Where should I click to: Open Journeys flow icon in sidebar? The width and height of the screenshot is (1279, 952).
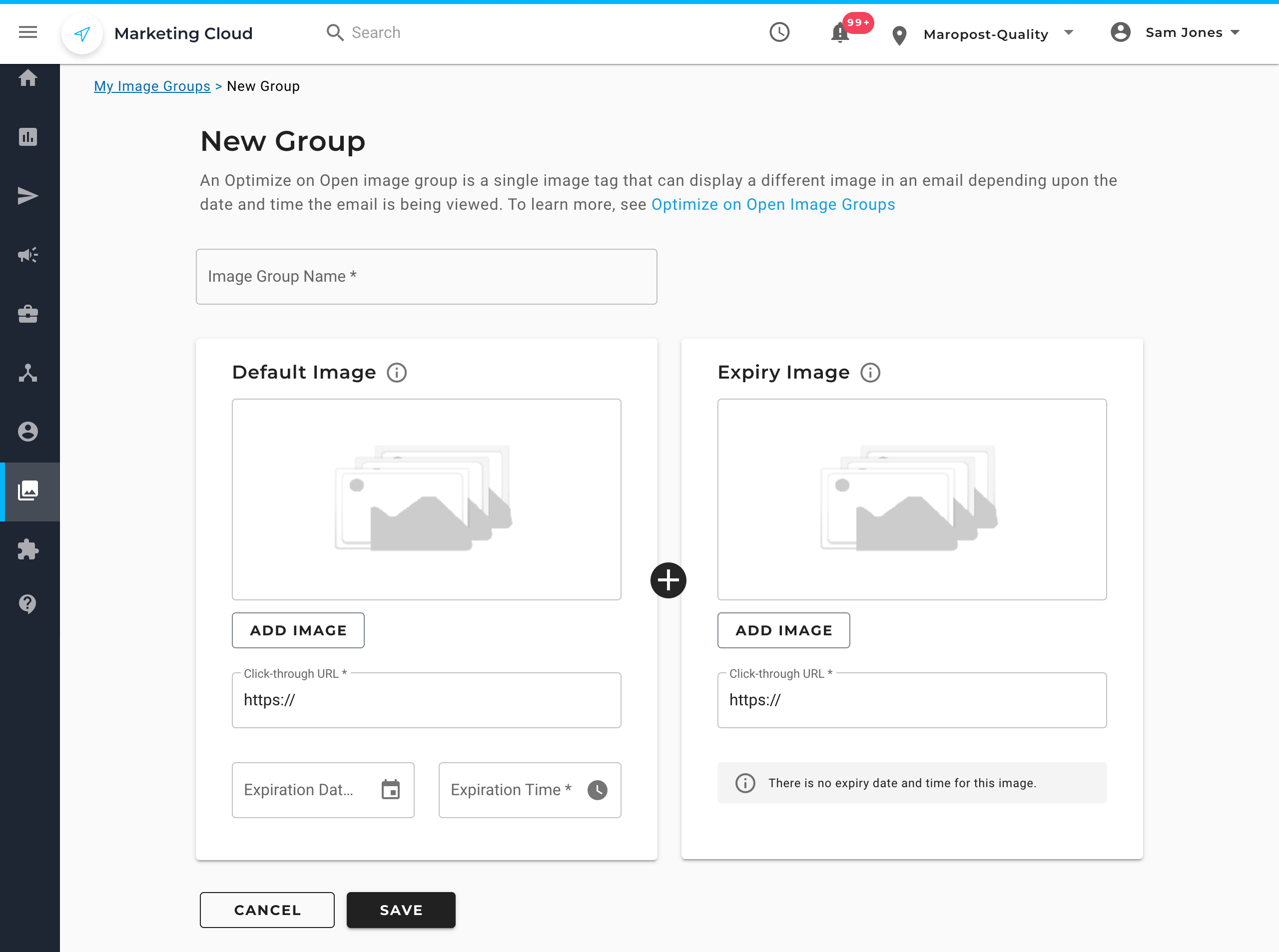[x=27, y=373]
